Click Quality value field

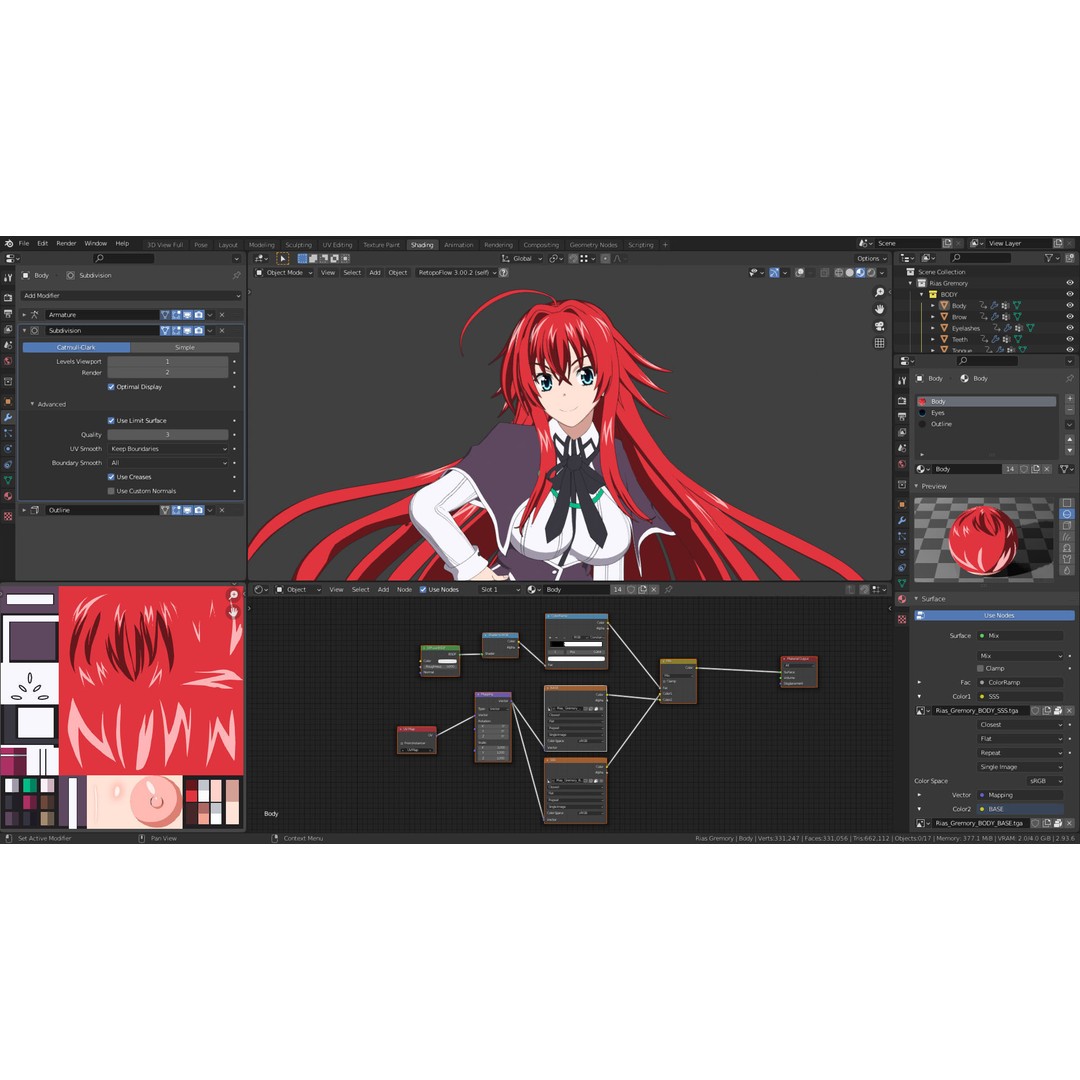(x=167, y=435)
